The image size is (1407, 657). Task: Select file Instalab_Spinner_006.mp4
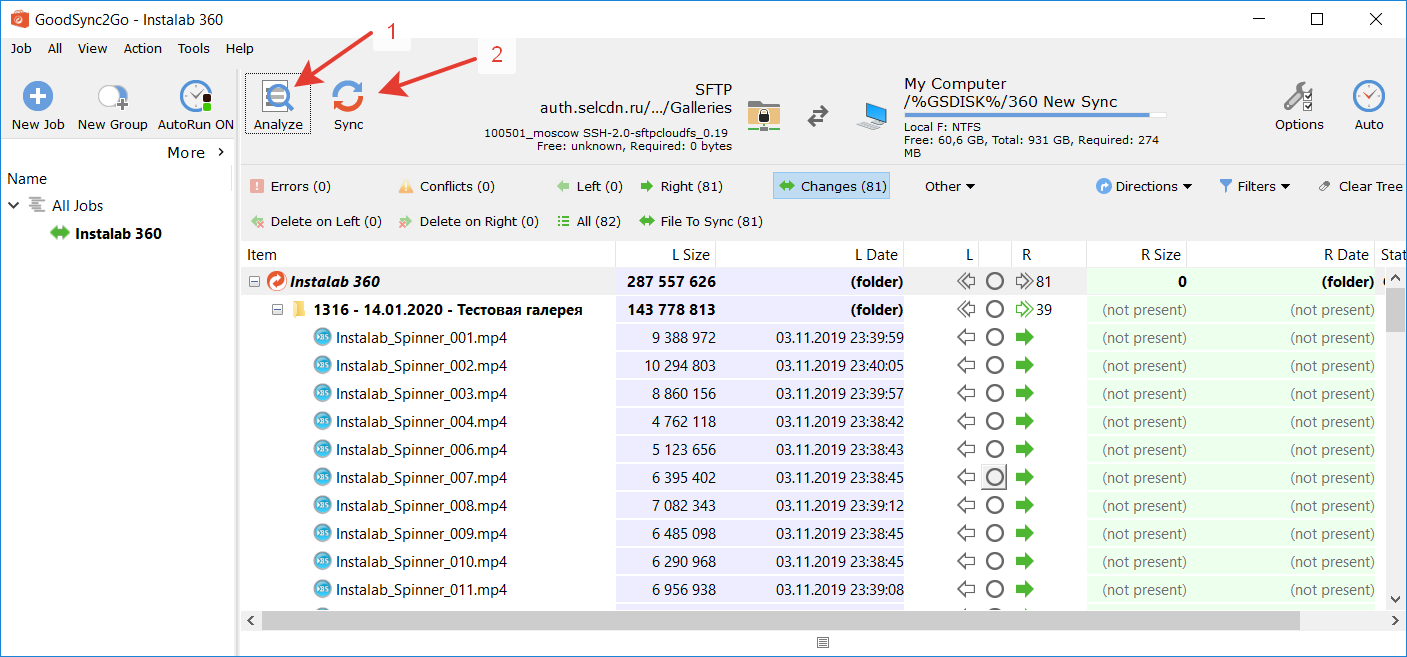(x=421, y=450)
